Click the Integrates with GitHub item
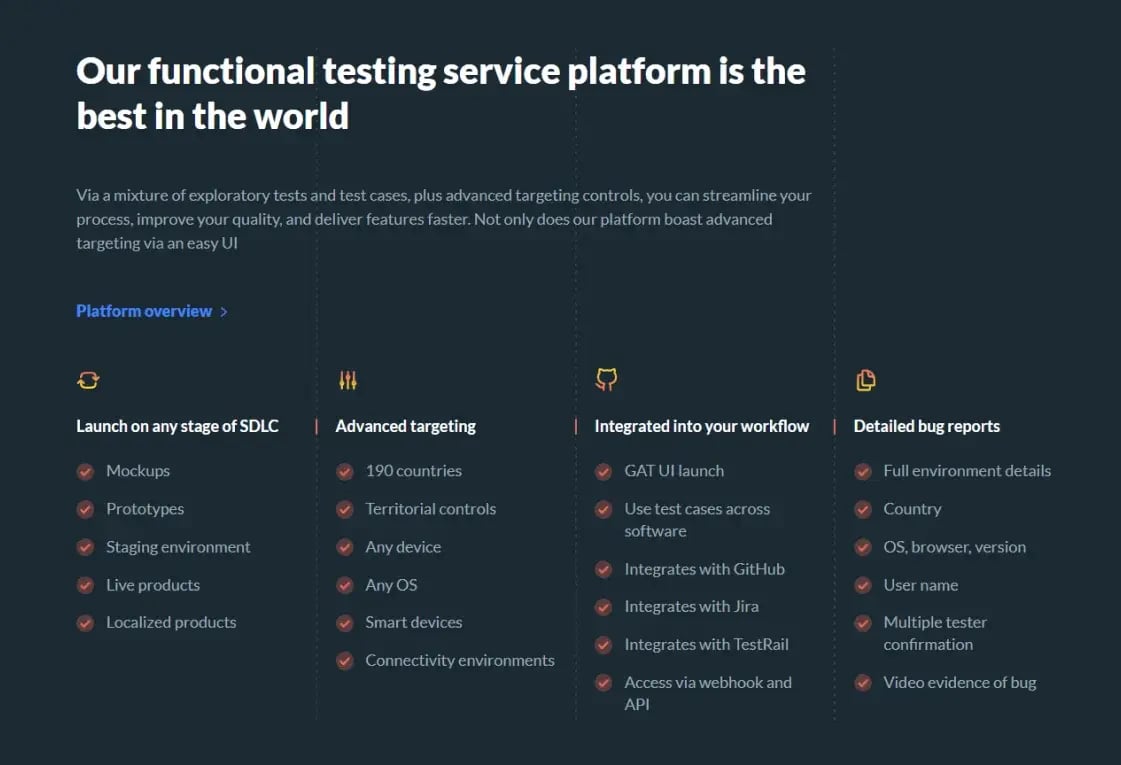This screenshot has width=1121, height=765. [x=704, y=569]
